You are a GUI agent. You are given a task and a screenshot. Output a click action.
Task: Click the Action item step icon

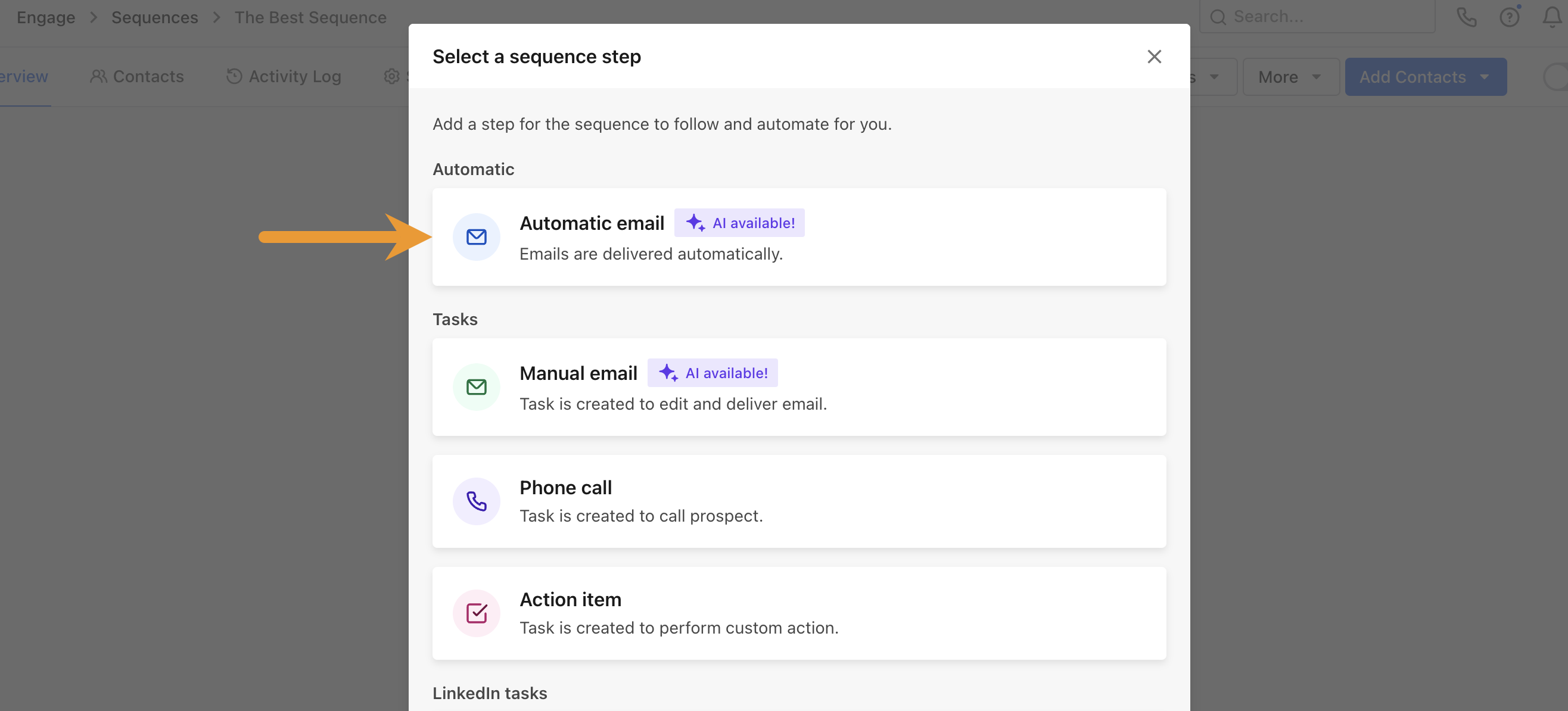[477, 612]
